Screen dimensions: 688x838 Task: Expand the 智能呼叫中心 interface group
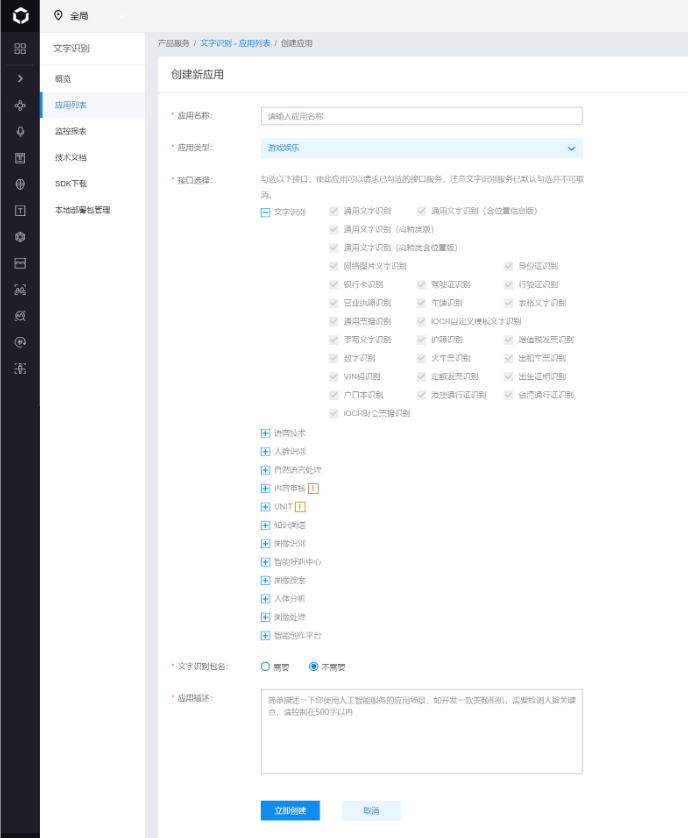tap(265, 562)
